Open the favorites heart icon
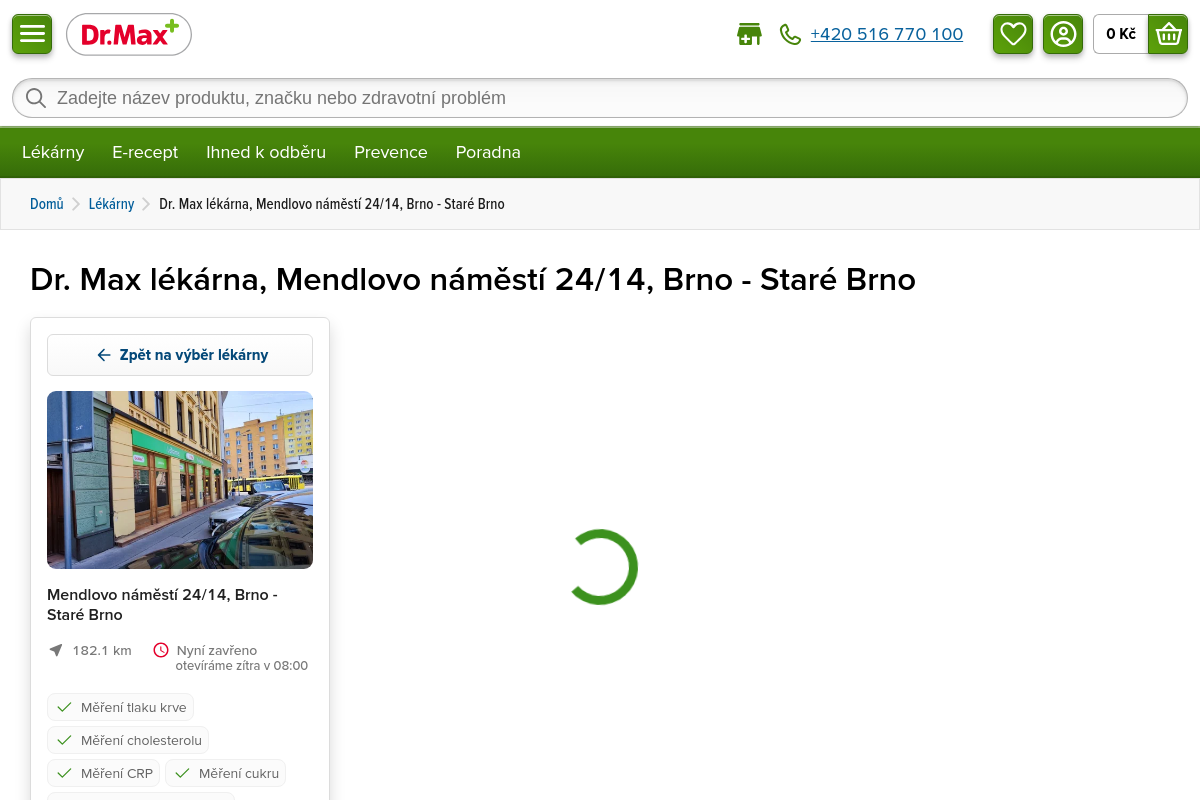This screenshot has width=1200, height=800. (x=1013, y=34)
